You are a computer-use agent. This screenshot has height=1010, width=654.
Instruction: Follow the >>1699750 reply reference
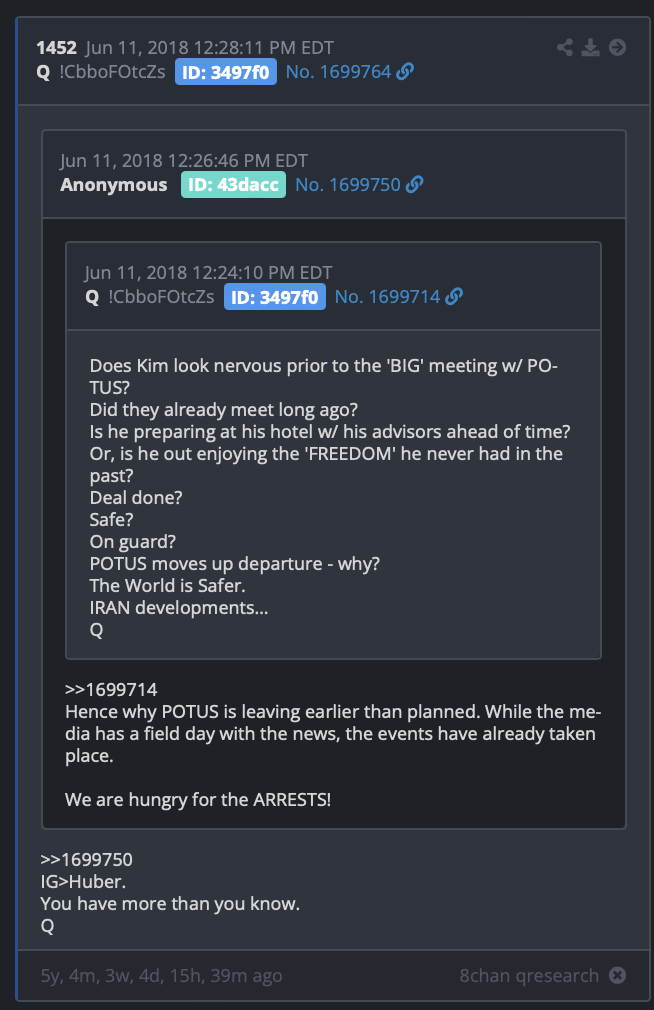[86, 859]
